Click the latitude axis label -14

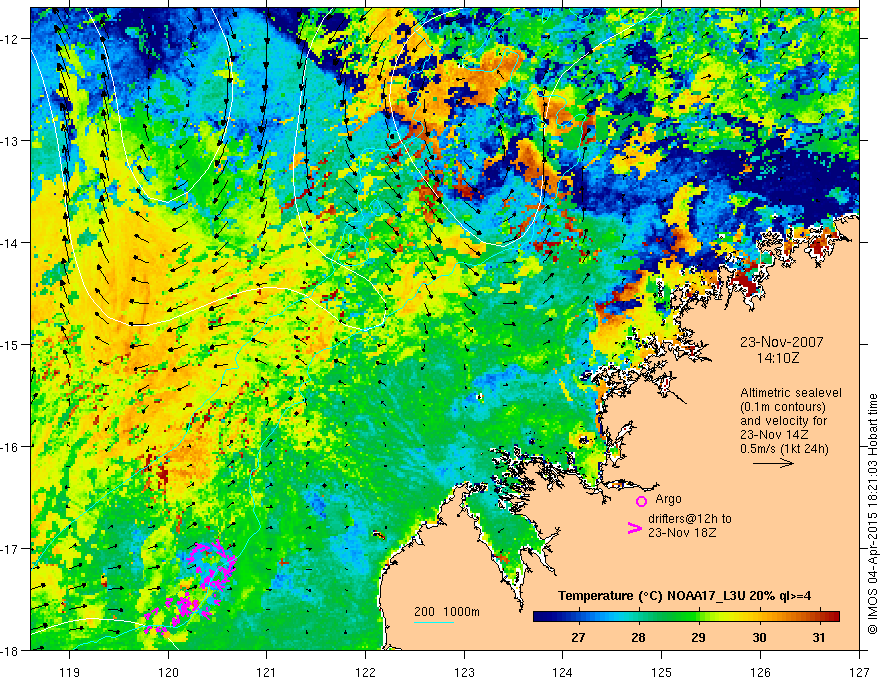pyautogui.click(x=11, y=243)
